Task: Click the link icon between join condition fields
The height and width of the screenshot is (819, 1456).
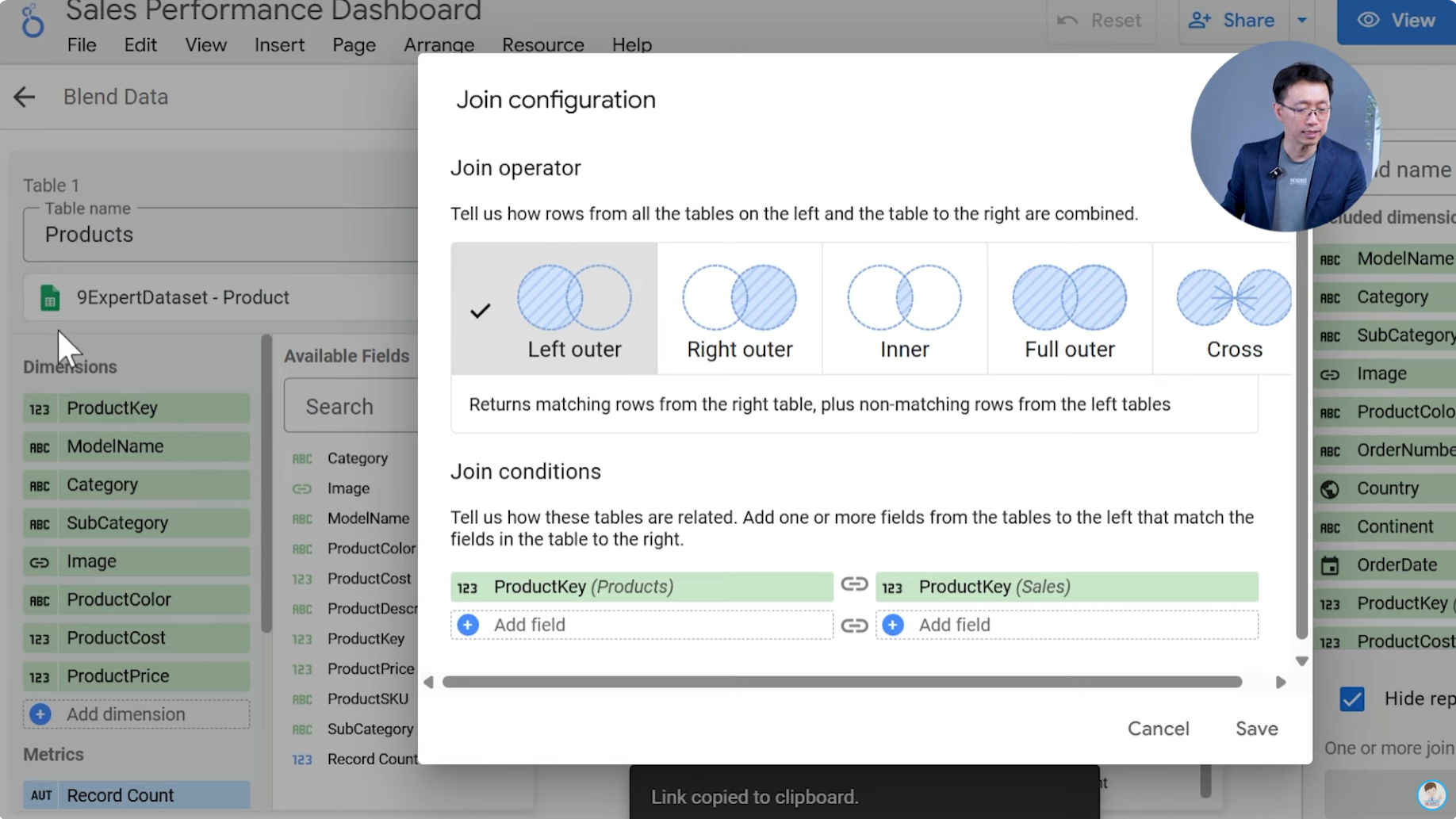Action: point(854,585)
